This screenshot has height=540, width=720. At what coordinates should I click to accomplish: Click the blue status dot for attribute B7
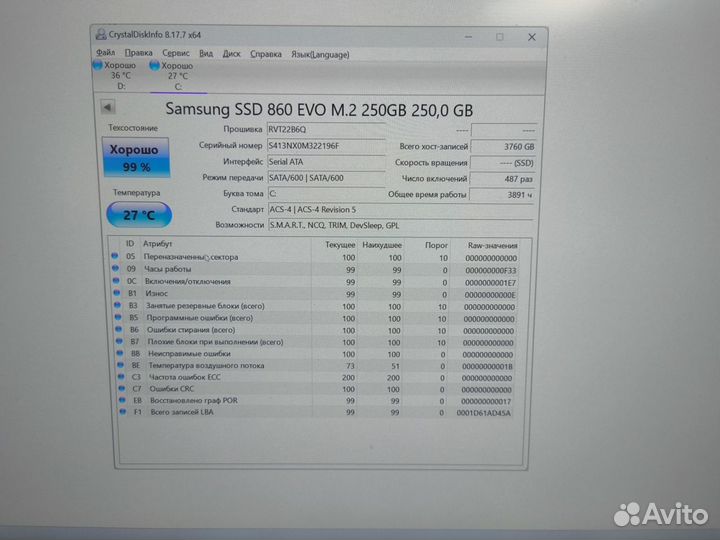click(119, 341)
